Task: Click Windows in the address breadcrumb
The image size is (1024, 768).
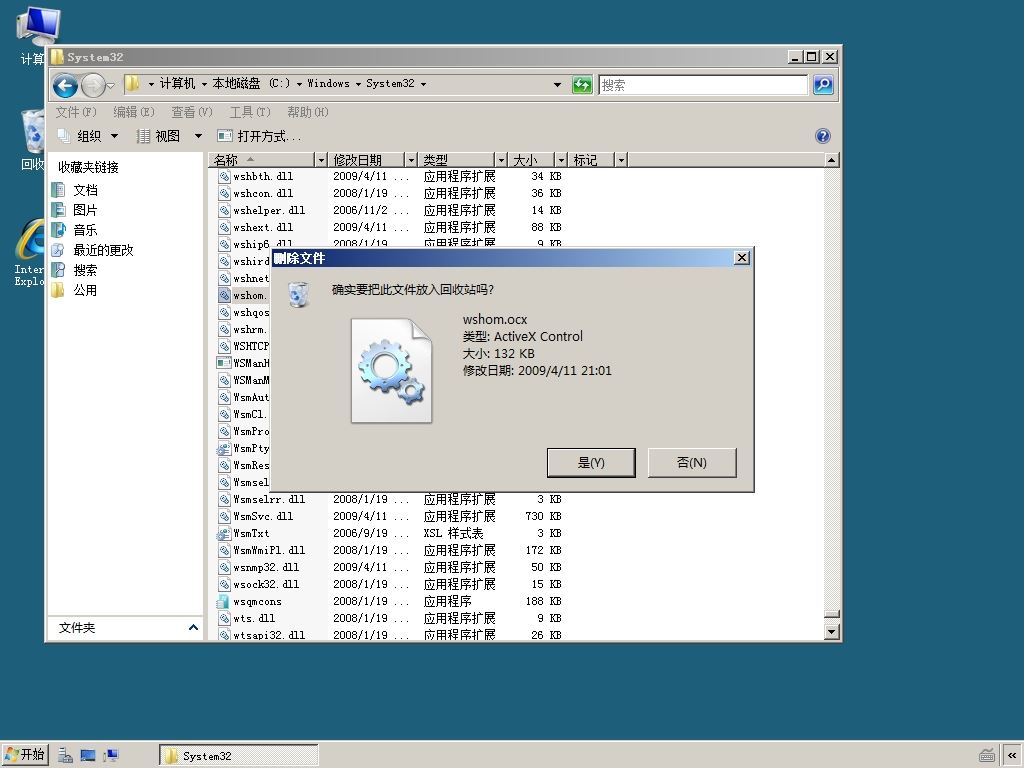Action: click(x=328, y=84)
